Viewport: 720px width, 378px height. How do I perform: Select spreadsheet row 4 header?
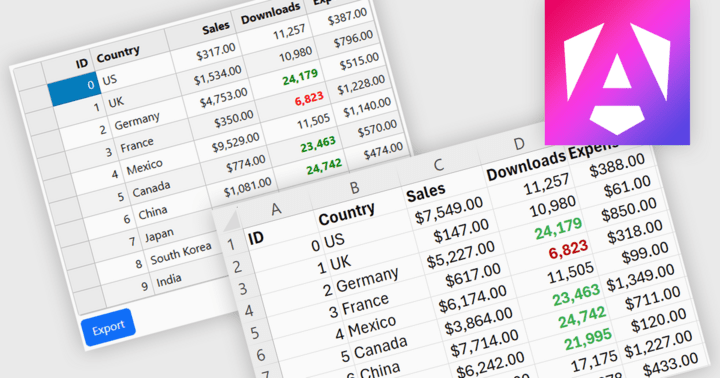(249, 311)
